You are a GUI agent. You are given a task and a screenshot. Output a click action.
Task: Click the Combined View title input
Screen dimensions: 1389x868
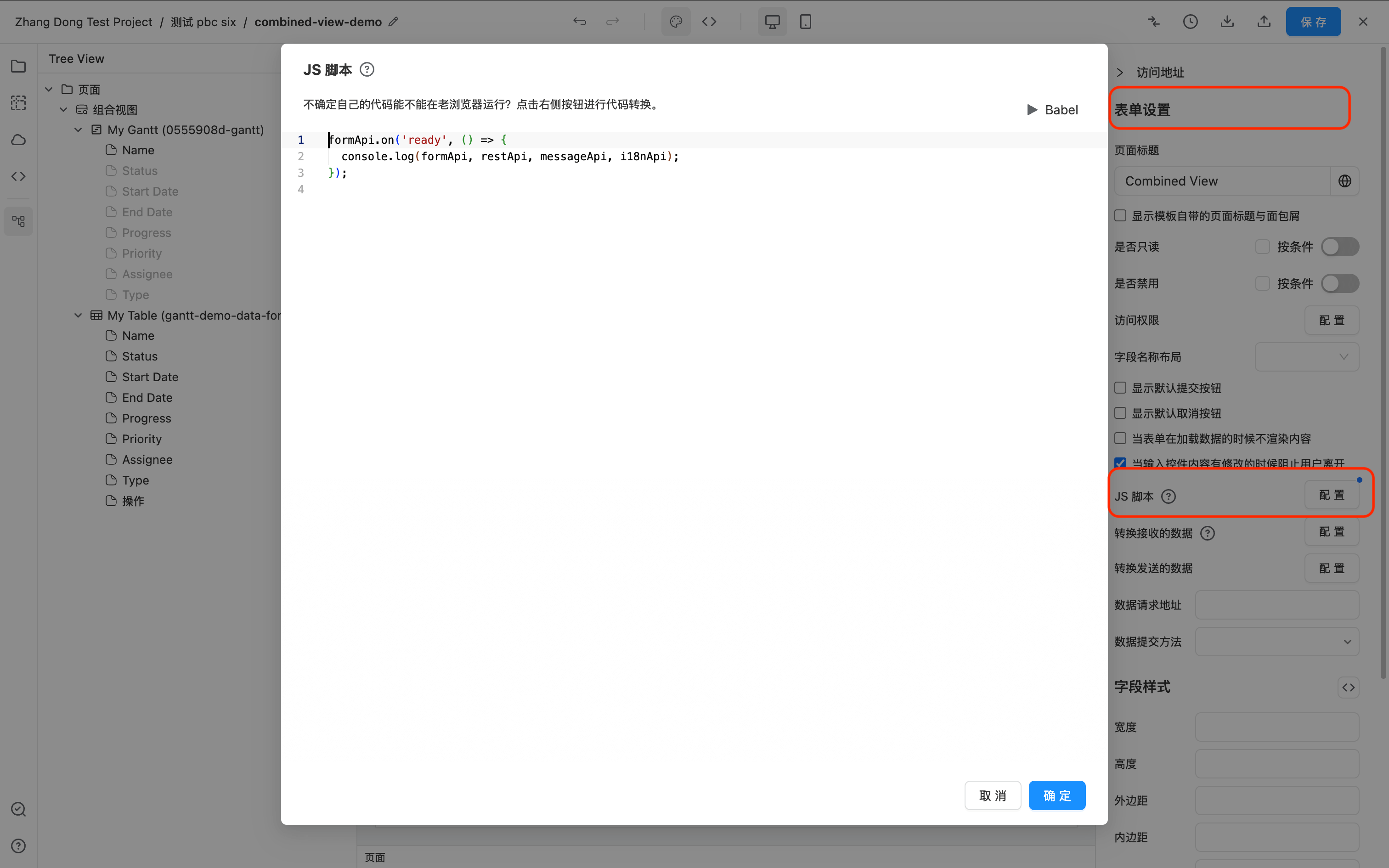(x=1223, y=181)
